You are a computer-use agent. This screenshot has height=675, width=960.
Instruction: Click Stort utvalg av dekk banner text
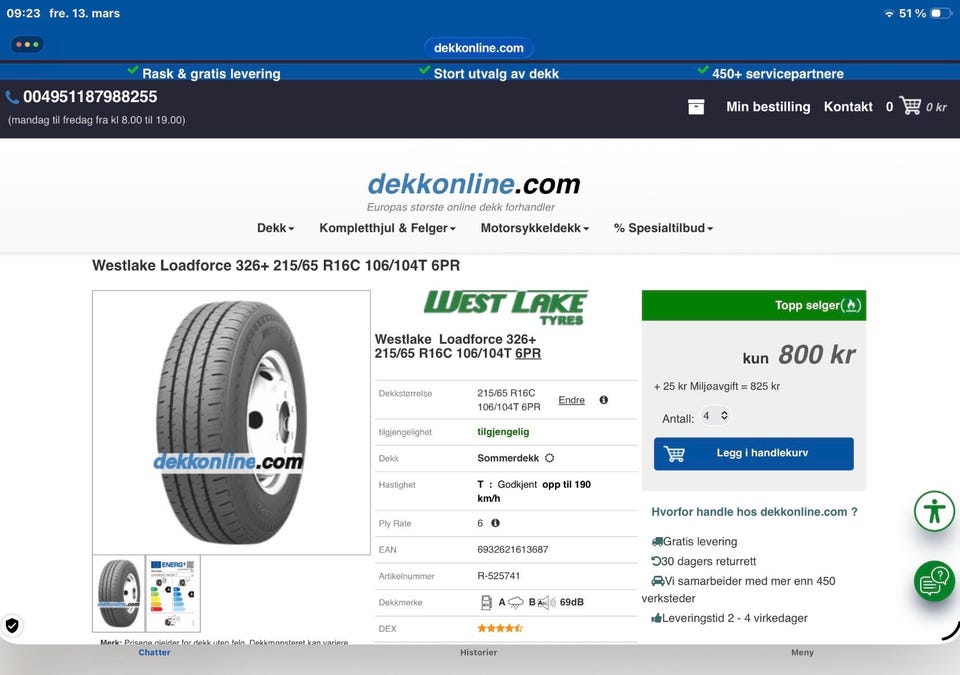click(x=496, y=74)
